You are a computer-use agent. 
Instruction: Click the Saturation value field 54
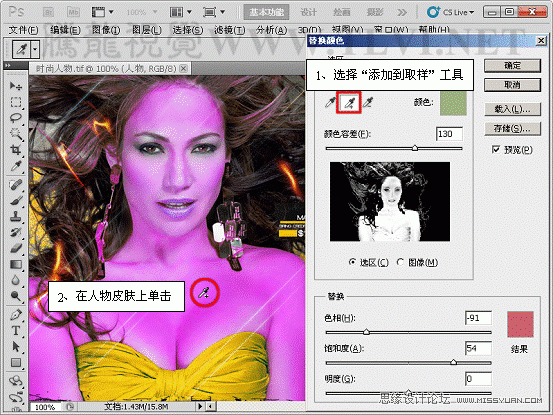pos(478,348)
